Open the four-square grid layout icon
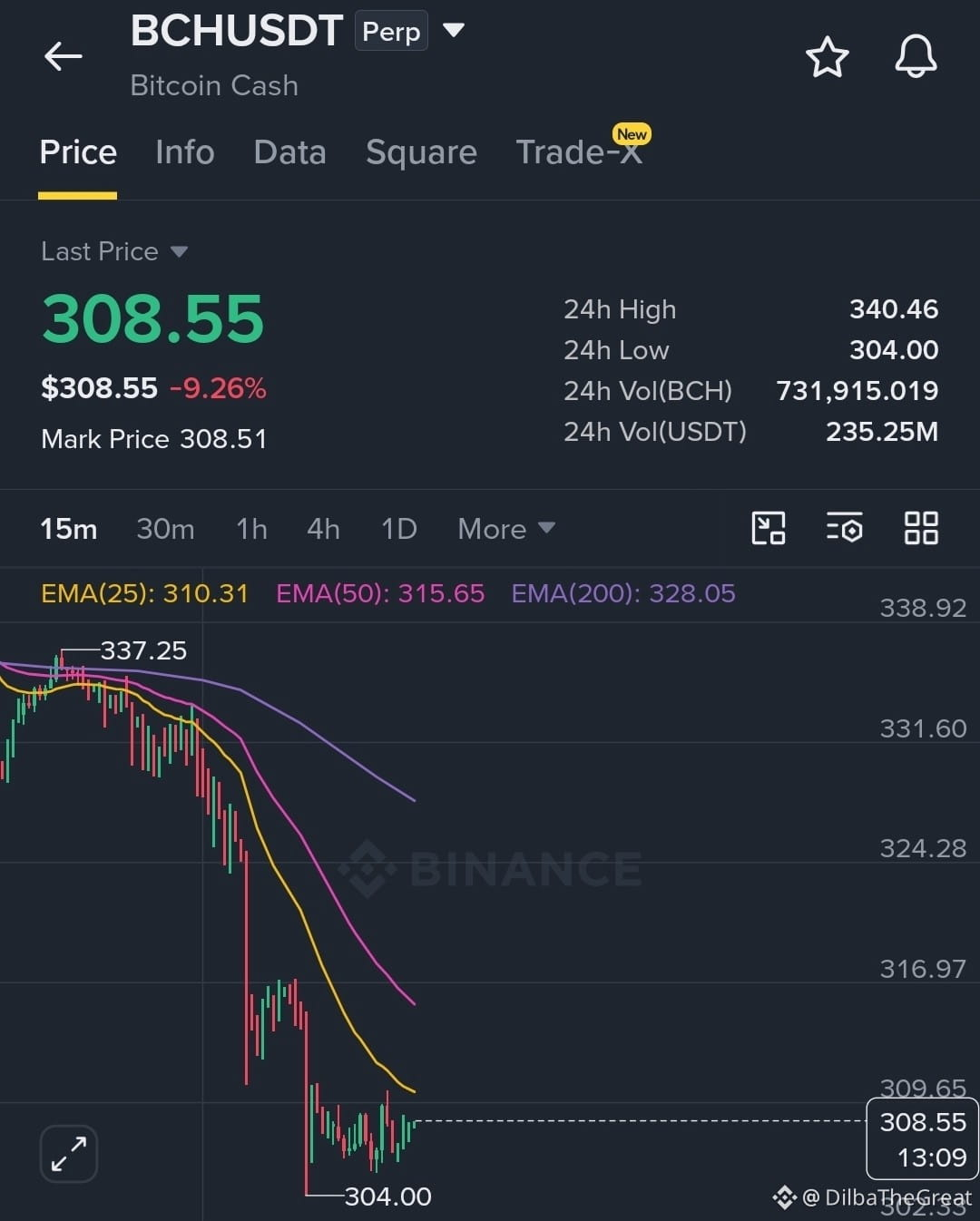980x1221 pixels. click(x=921, y=528)
